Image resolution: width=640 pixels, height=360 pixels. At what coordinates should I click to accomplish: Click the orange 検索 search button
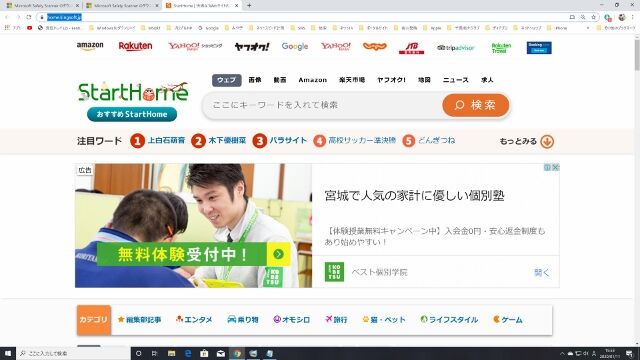(x=476, y=105)
